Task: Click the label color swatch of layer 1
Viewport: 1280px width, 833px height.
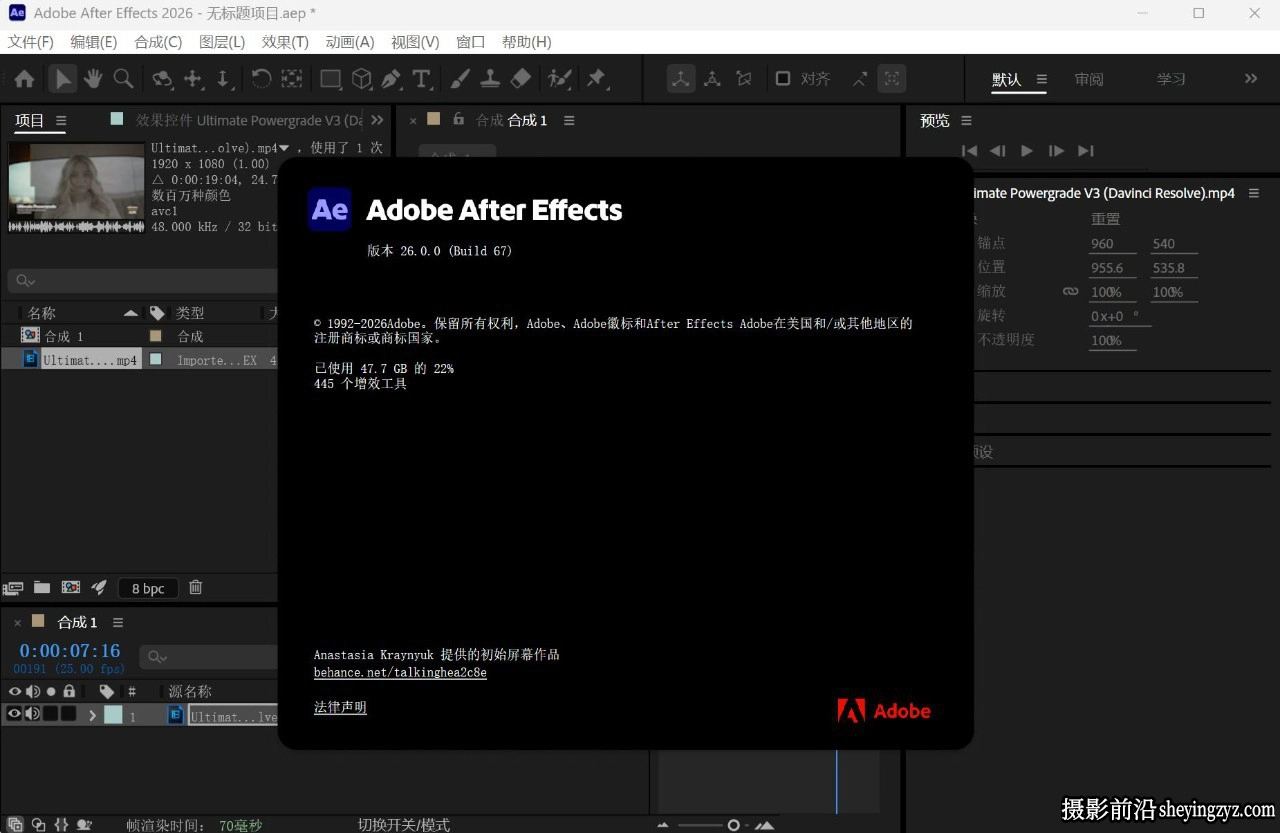Action: [x=113, y=715]
